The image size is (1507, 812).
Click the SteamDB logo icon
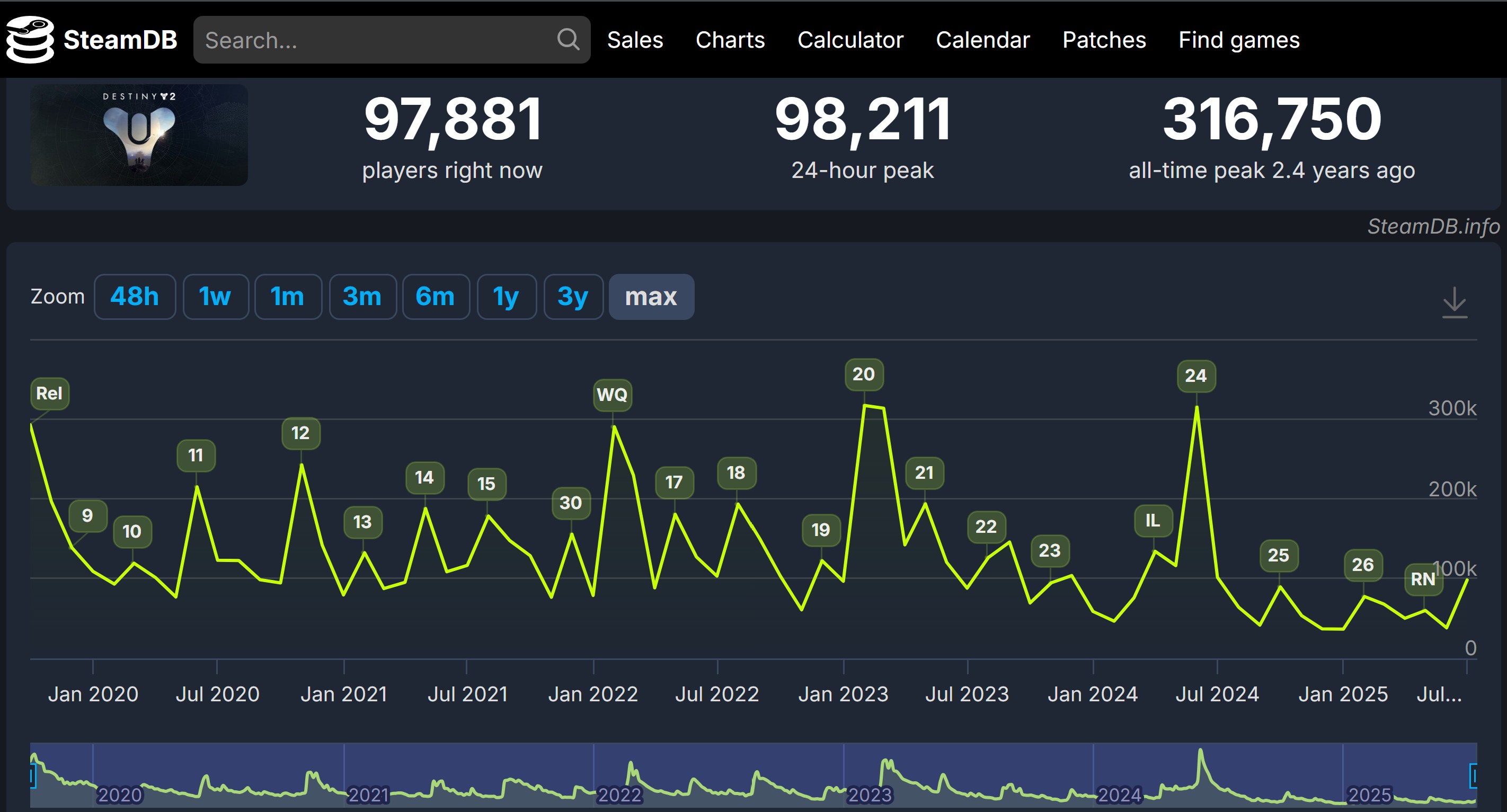tap(30, 40)
